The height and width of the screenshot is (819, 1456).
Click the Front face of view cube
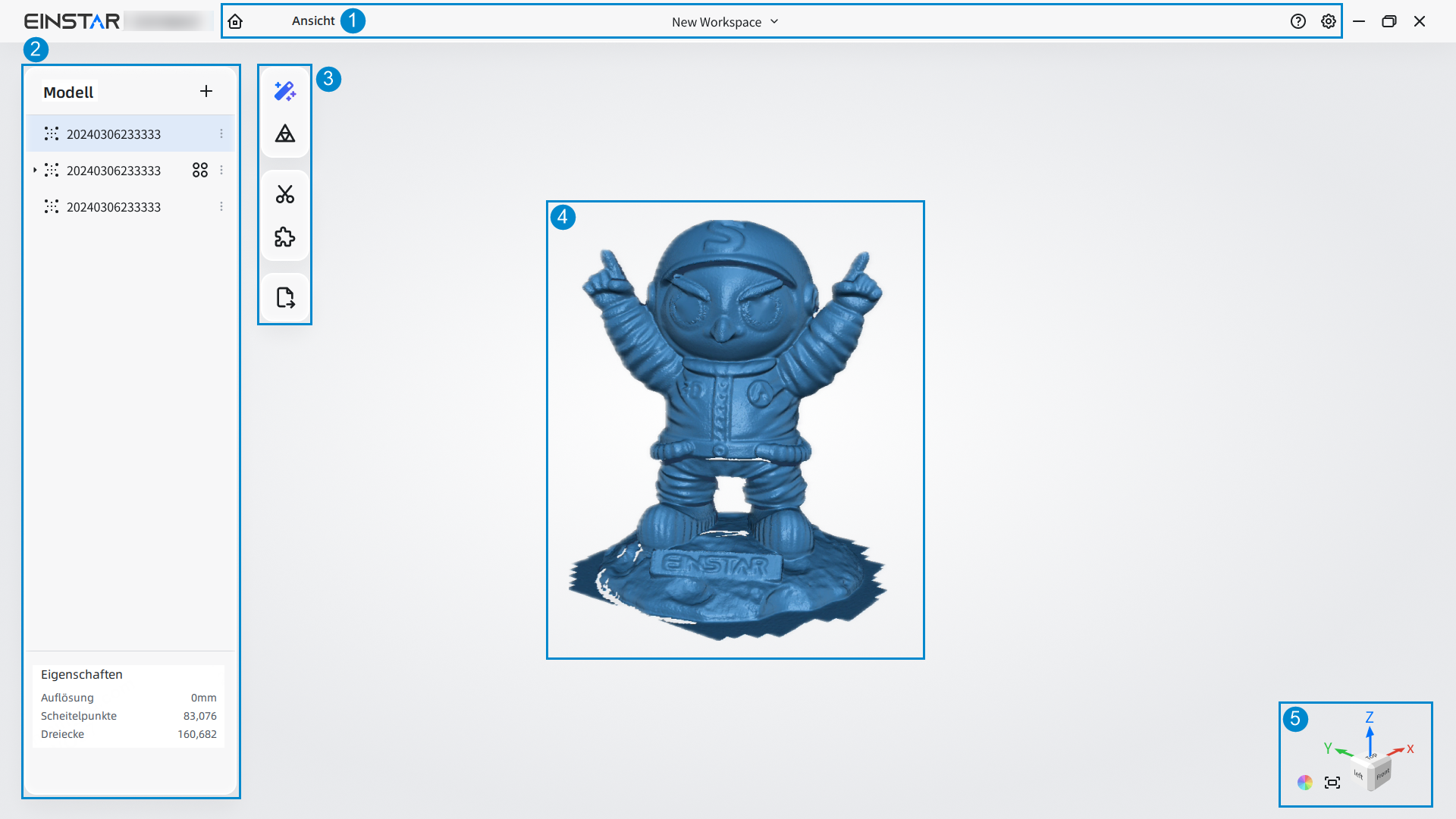tap(1383, 775)
